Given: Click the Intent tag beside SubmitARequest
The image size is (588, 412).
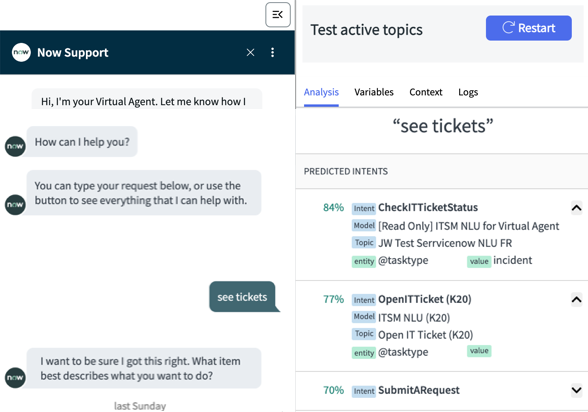Looking at the screenshot, I should point(364,391).
